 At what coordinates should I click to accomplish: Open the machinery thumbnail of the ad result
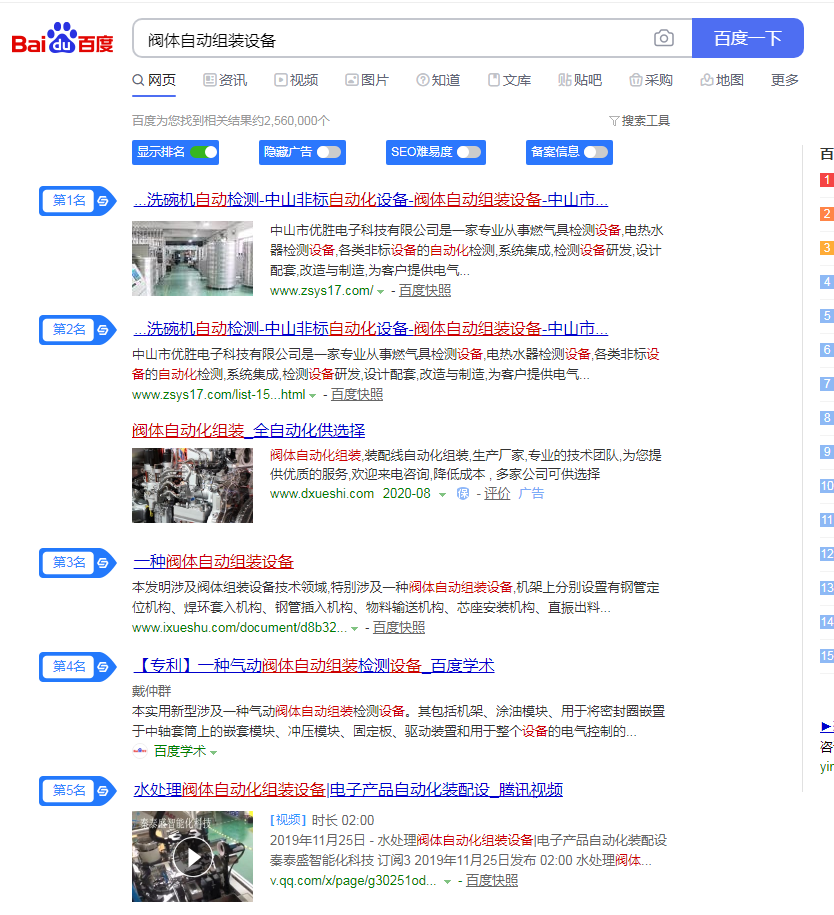click(193, 486)
